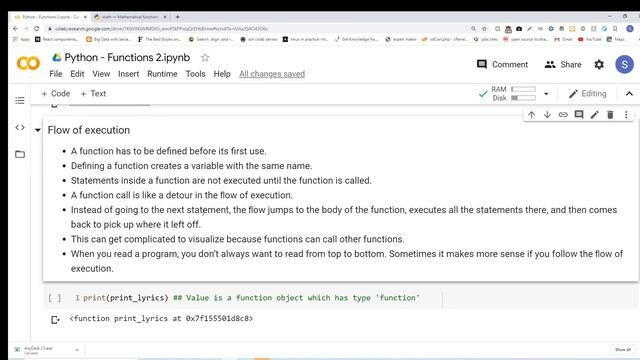Run the print(print_lyrics) cell
This screenshot has height=360, width=640.
[x=55, y=298]
